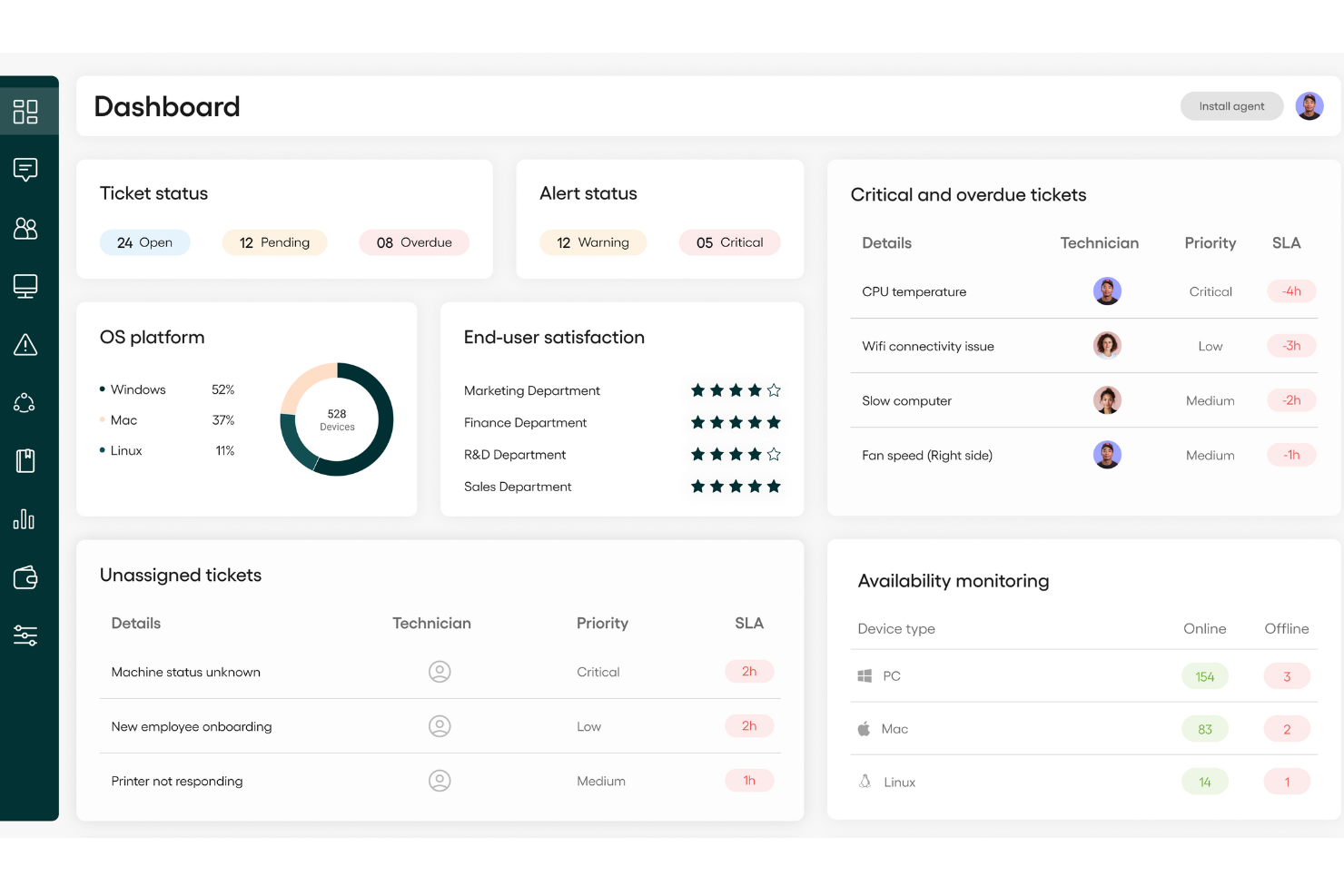Open the user profile avatar at top right

[x=1309, y=105]
